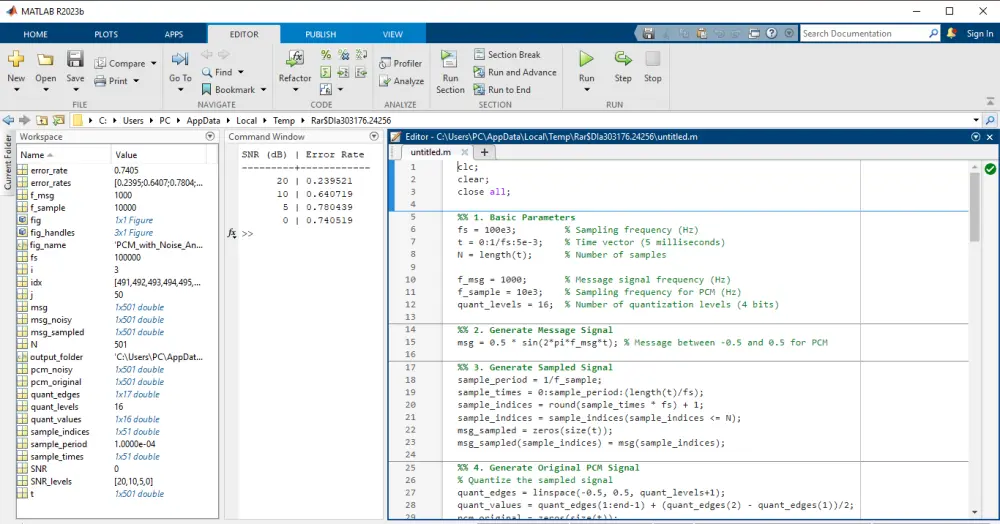Select the untitled.m editor tab
This screenshot has width=1000, height=524.
click(430, 152)
